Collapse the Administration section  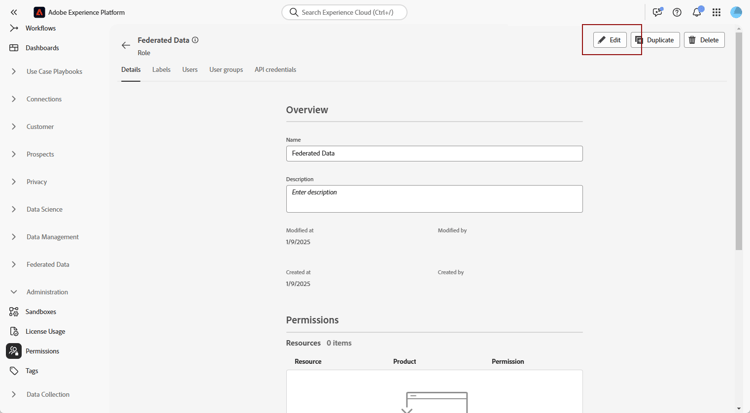pyautogui.click(x=14, y=292)
